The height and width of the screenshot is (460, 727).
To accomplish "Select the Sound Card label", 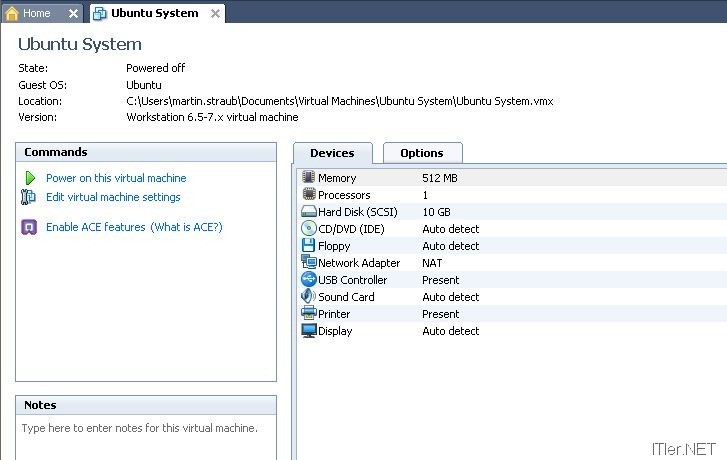I will pyautogui.click(x=346, y=297).
